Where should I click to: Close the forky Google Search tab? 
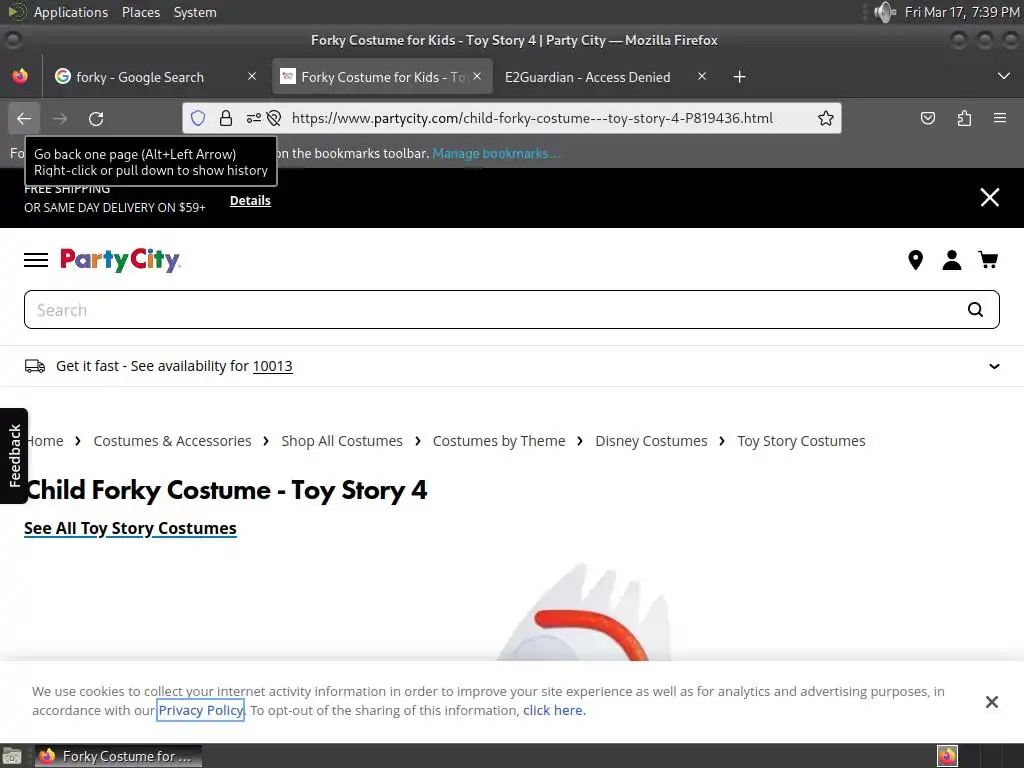point(252,76)
